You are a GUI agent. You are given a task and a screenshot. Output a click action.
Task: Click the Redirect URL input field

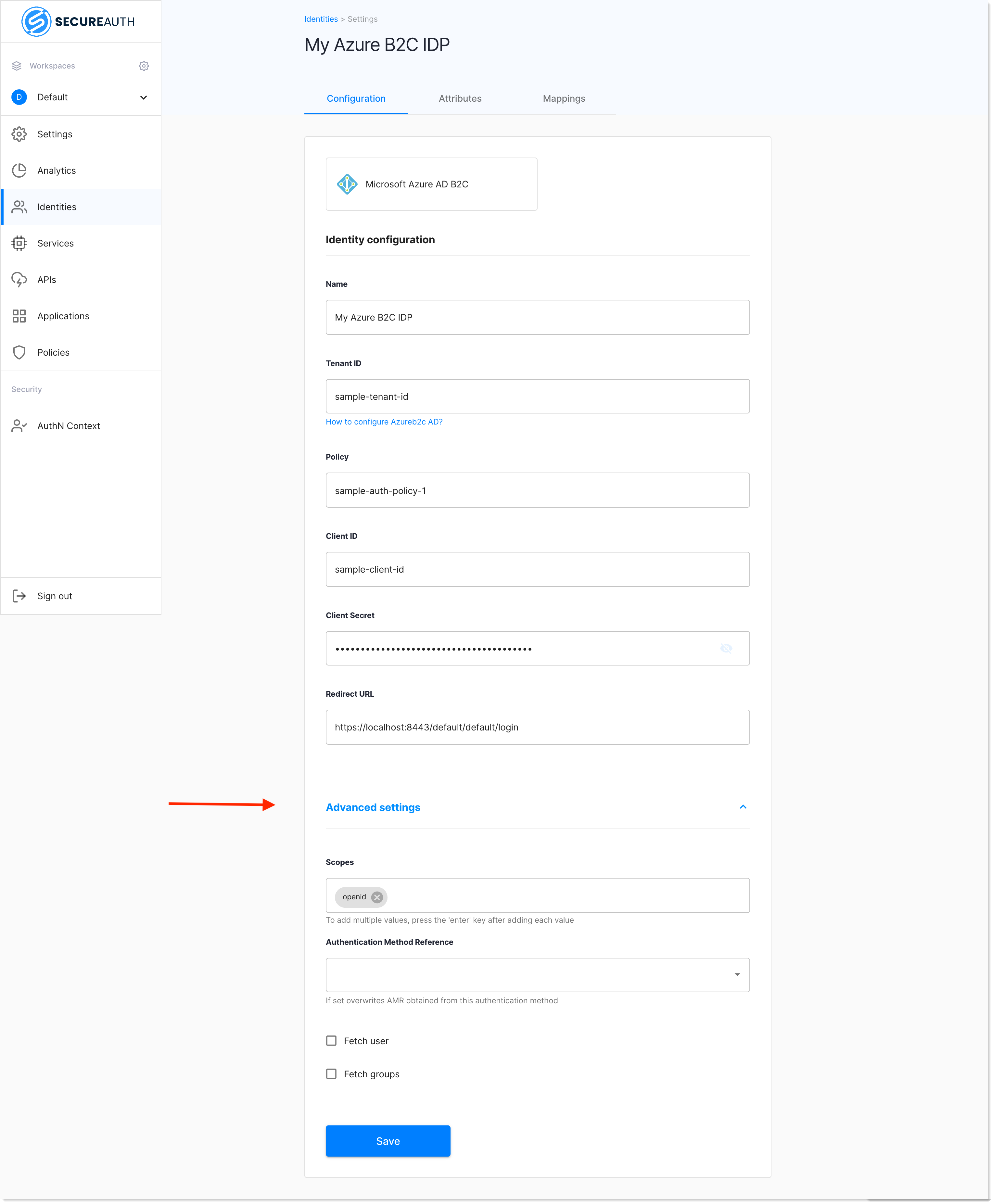(538, 728)
